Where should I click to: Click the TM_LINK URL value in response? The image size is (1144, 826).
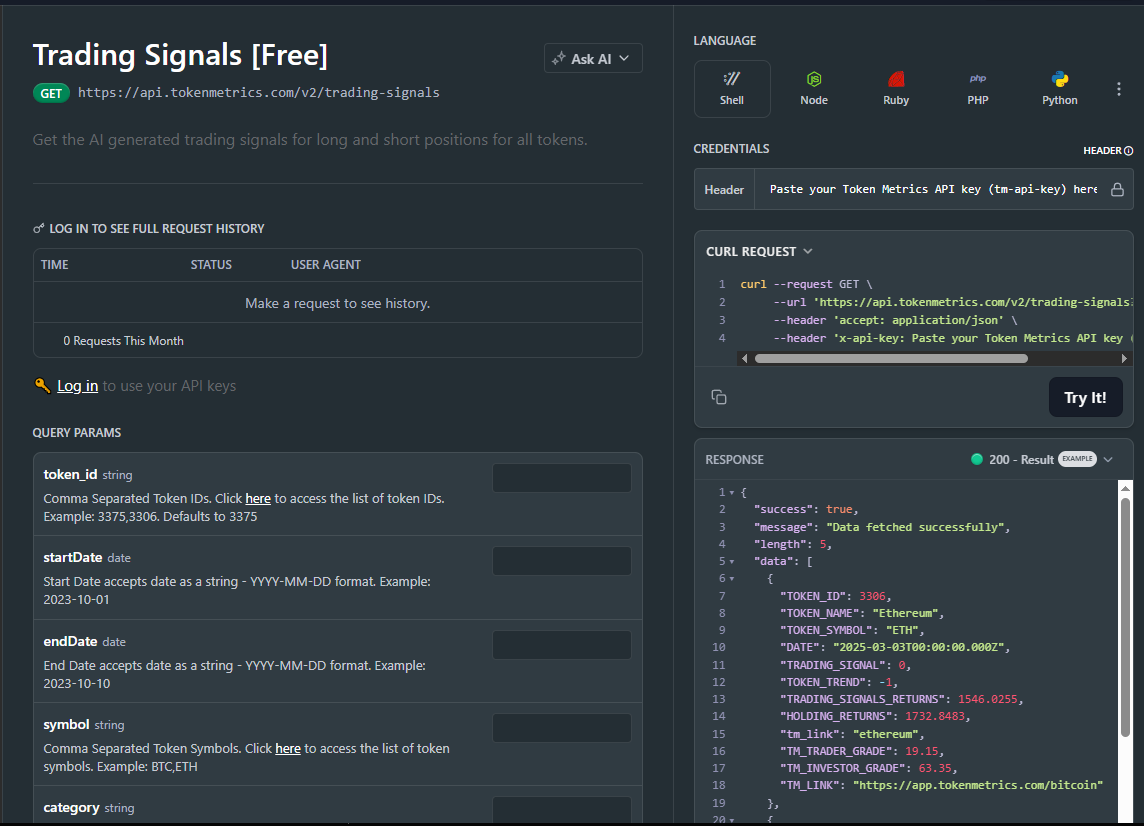[978, 785]
